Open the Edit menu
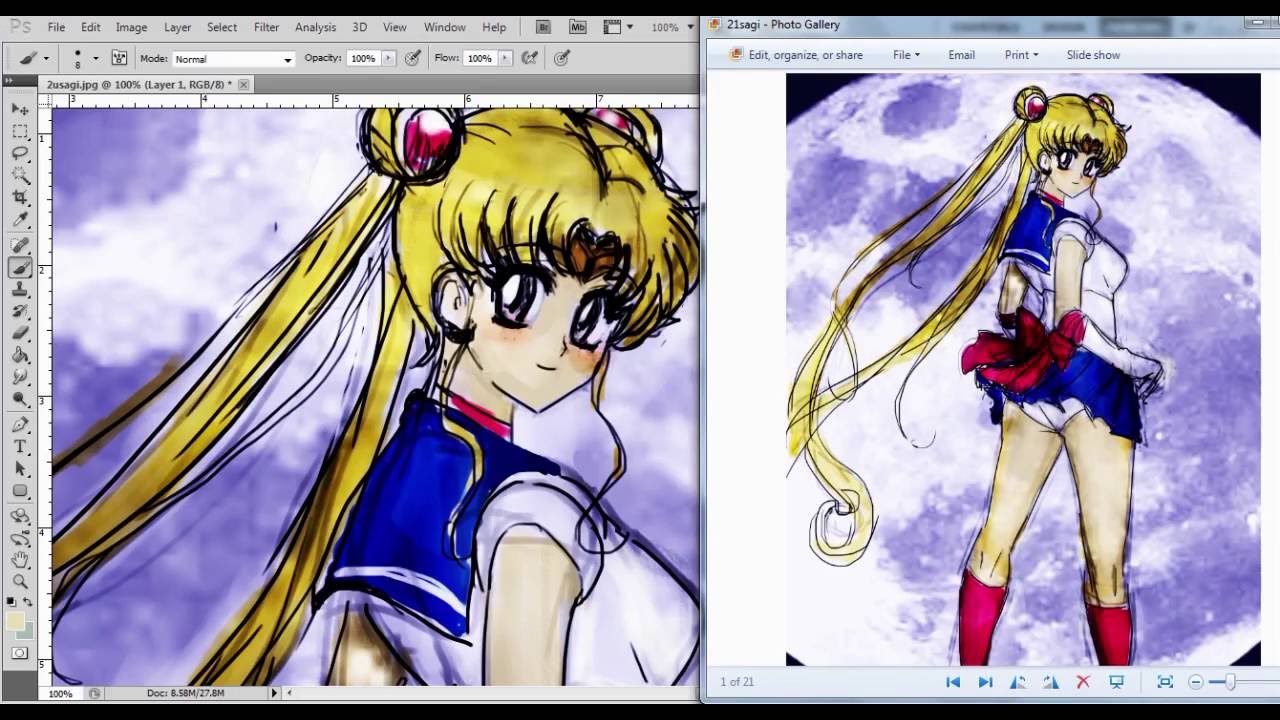 pos(90,27)
